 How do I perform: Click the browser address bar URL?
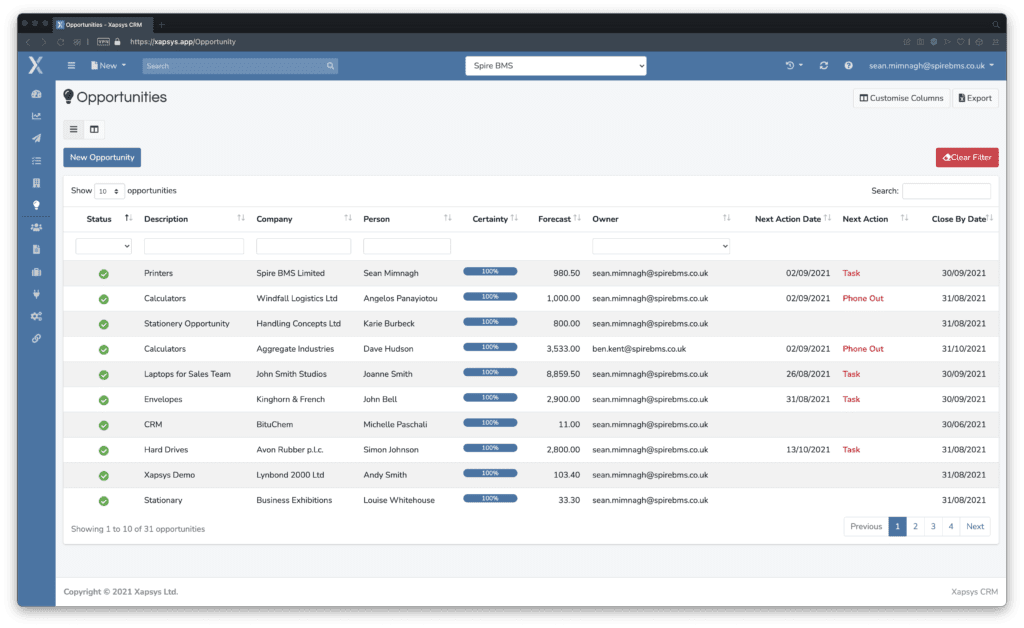(x=183, y=42)
